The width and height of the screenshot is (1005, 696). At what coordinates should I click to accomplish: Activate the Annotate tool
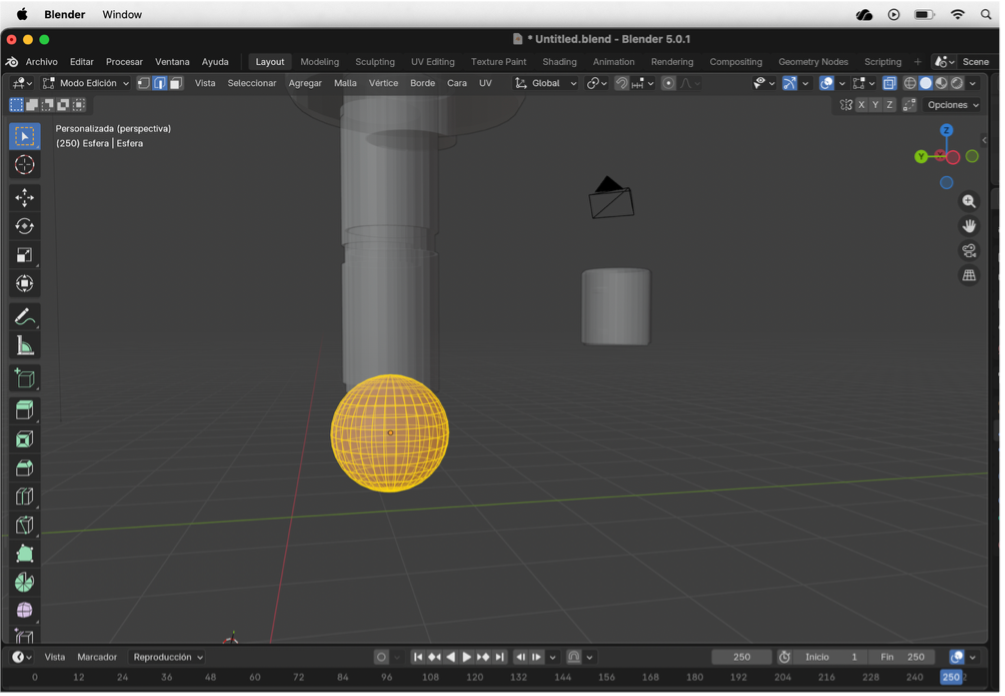pyautogui.click(x=24, y=320)
